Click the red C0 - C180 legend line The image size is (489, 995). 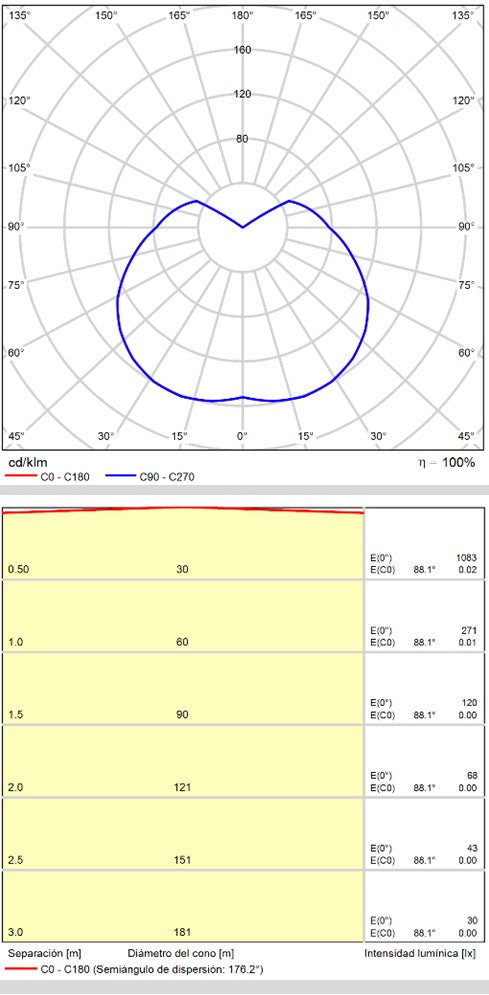click(20, 477)
